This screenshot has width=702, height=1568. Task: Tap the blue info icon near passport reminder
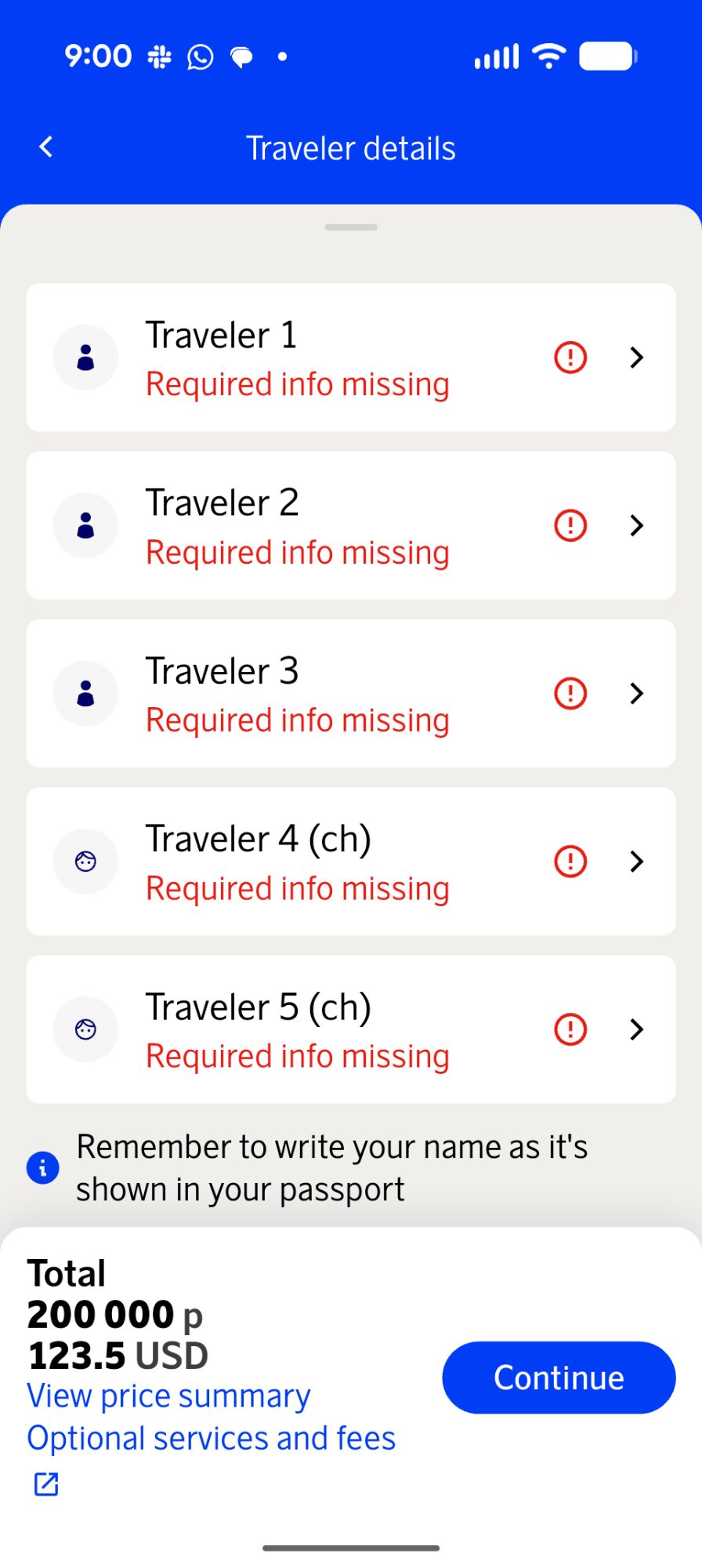click(43, 1168)
